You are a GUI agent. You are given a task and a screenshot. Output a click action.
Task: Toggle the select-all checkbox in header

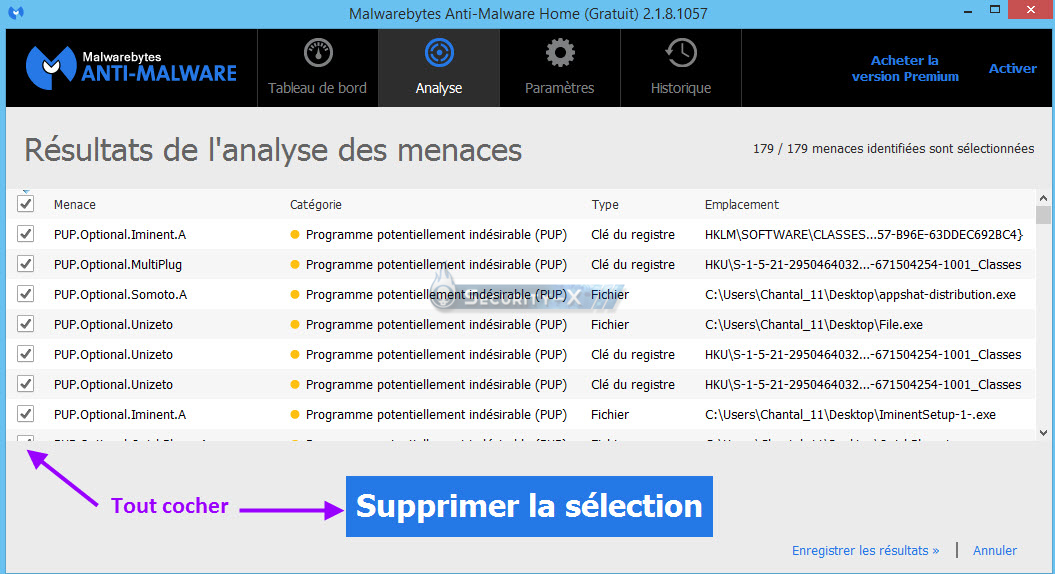pyautogui.click(x=26, y=204)
